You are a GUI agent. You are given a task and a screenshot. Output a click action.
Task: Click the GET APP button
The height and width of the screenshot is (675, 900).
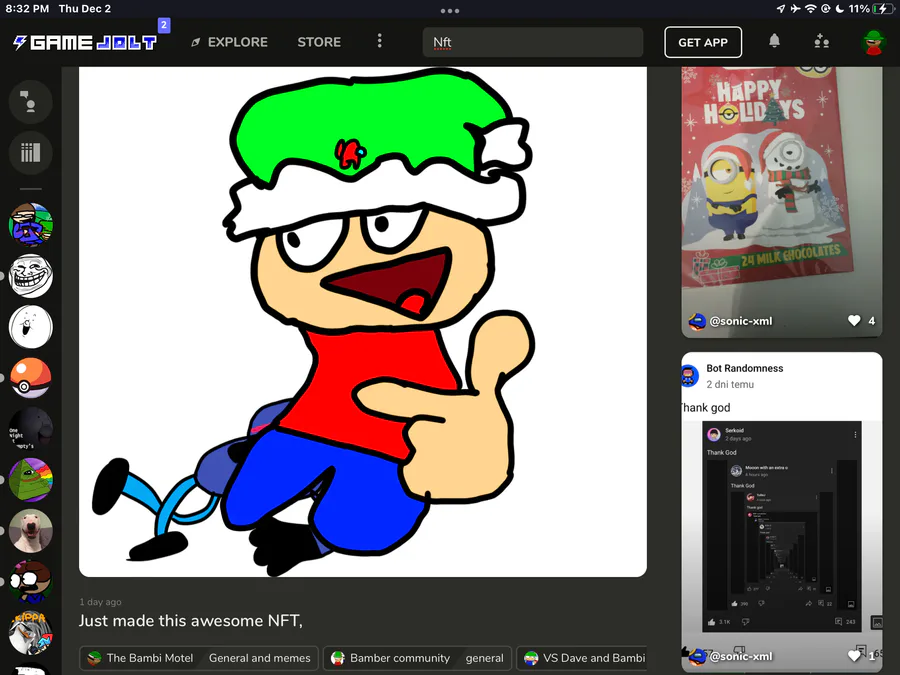(x=703, y=42)
